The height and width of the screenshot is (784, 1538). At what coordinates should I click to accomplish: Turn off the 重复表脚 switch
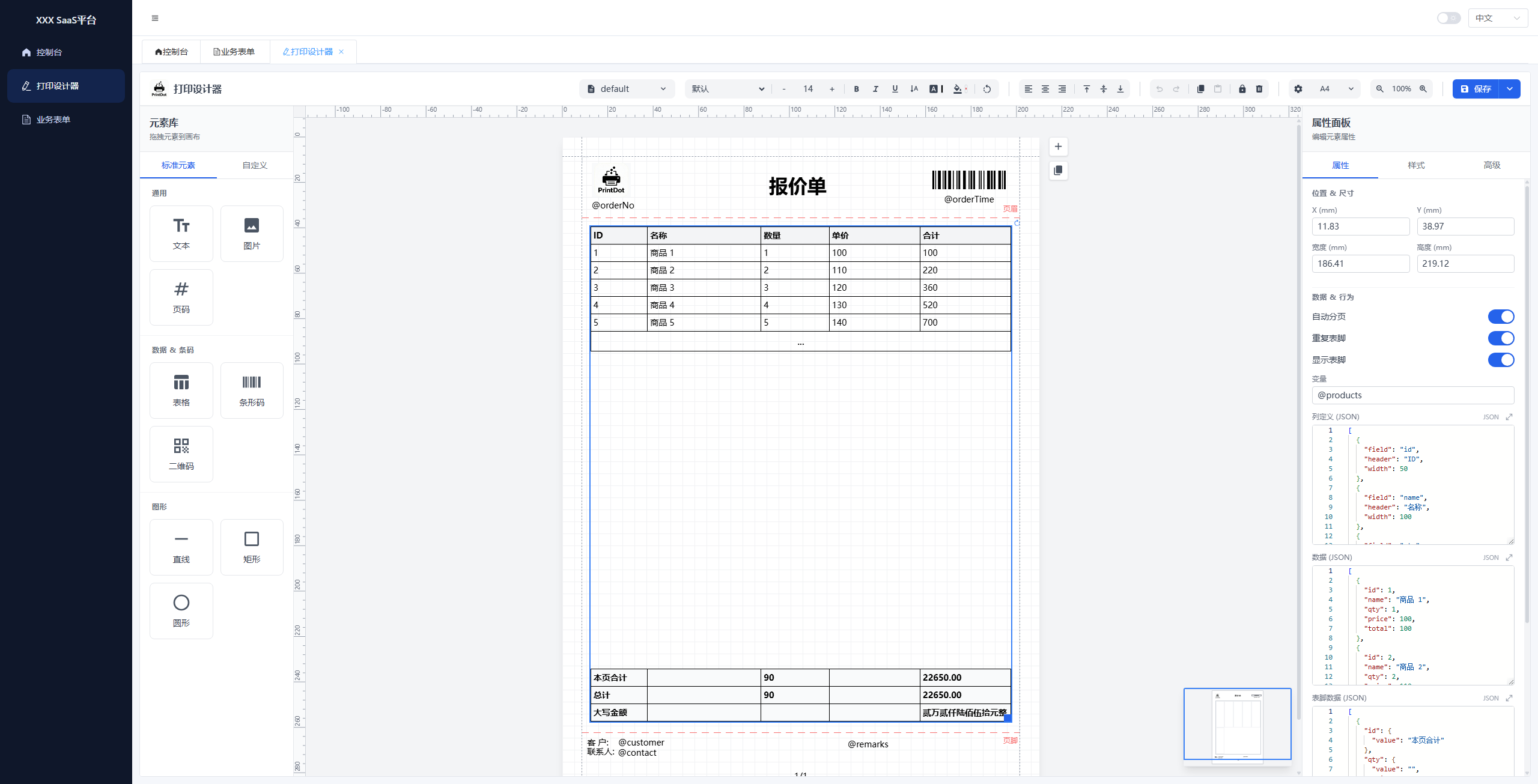pos(1500,338)
